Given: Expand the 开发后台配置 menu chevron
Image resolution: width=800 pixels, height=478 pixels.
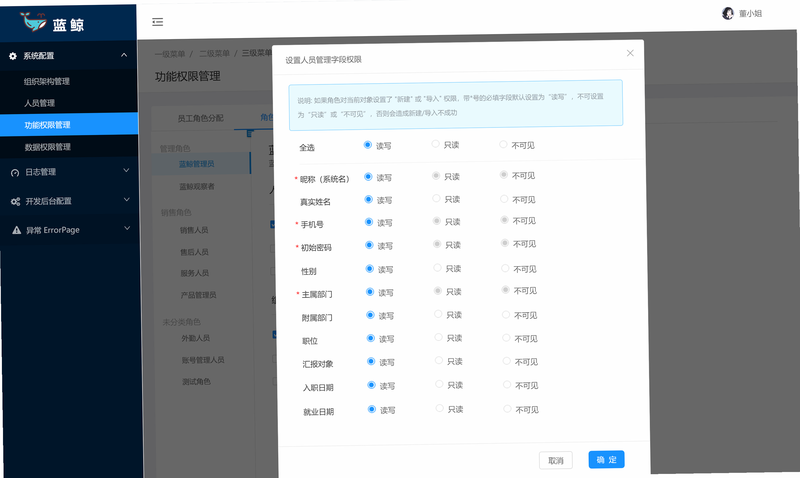Looking at the screenshot, I should pyautogui.click(x=127, y=199).
